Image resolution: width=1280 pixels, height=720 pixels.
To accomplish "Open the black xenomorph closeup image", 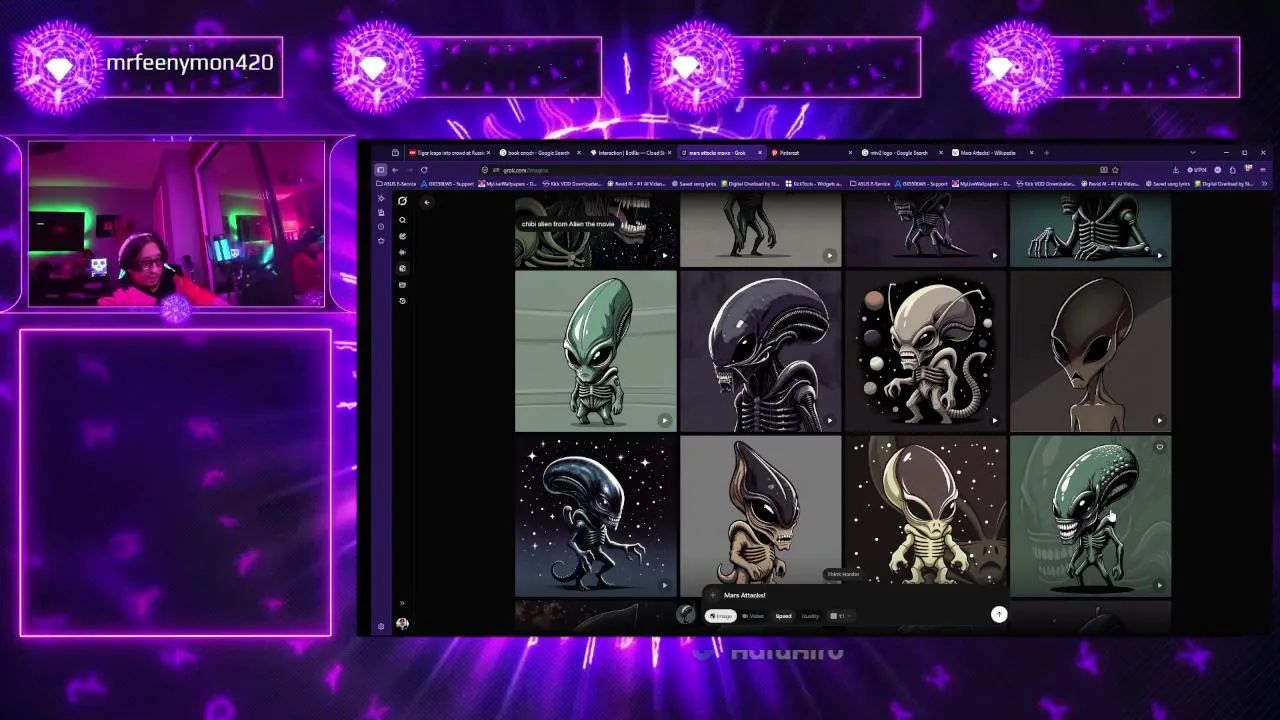I will click(x=760, y=351).
